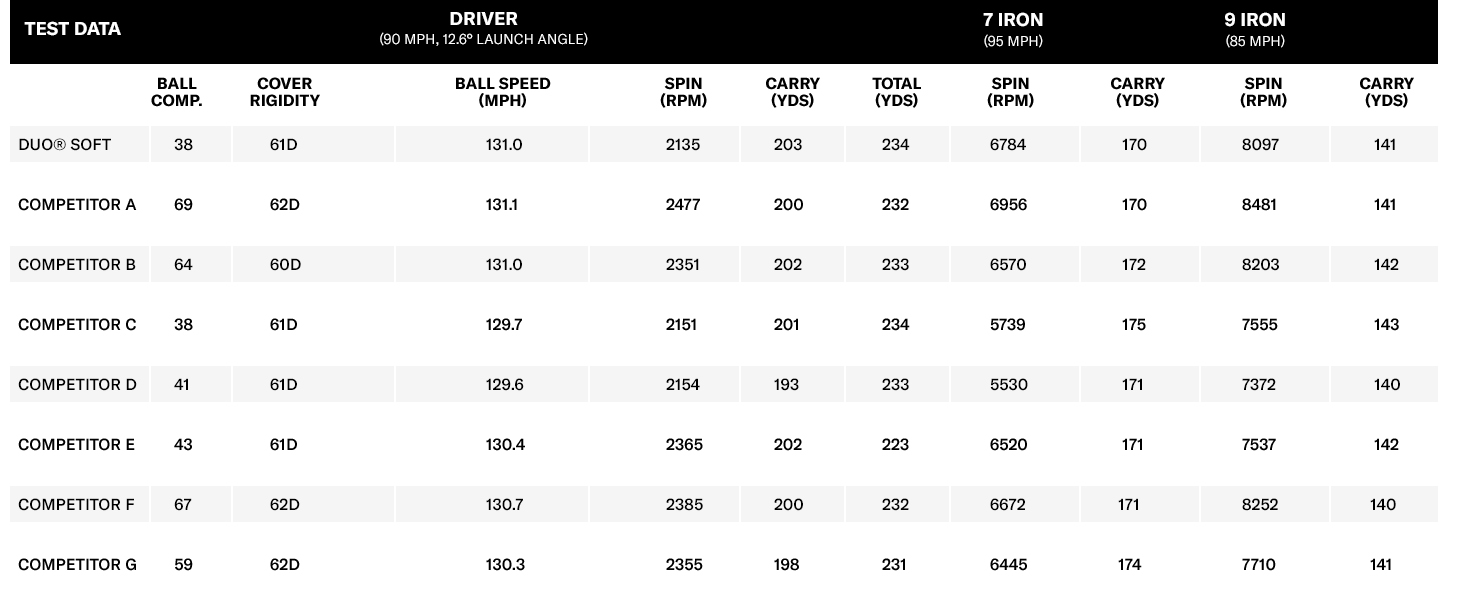Viewport: 1464px width, 600px height.
Task: Click the COVER RIGIDITY column header
Action: (x=285, y=92)
